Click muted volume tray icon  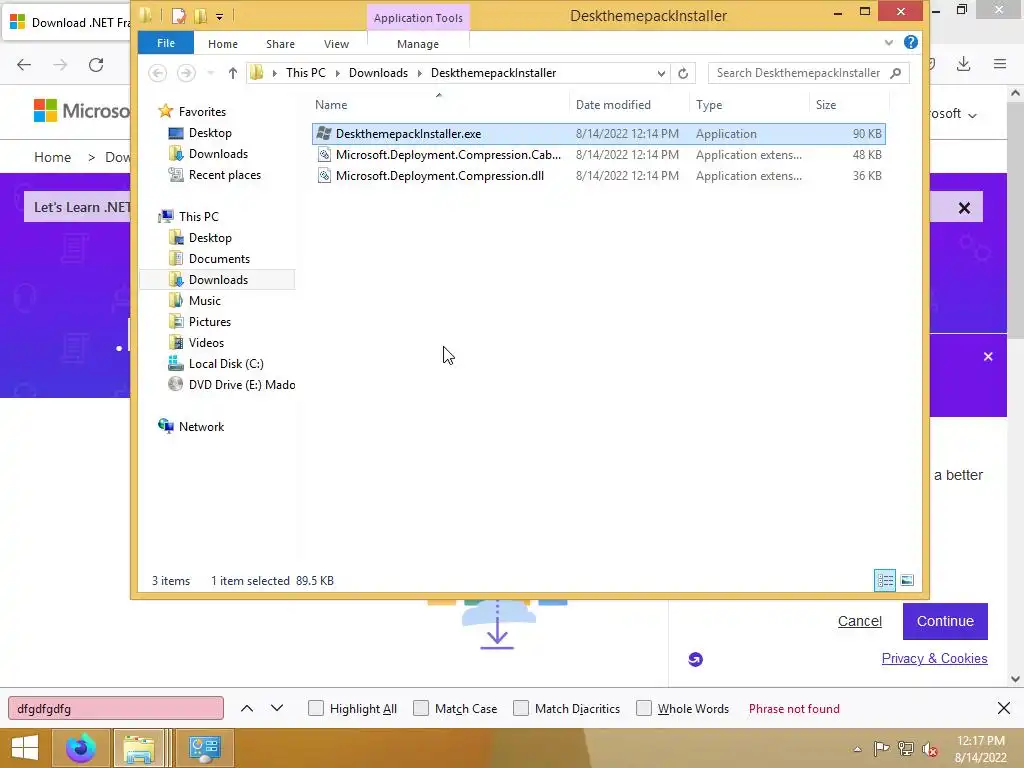930,748
